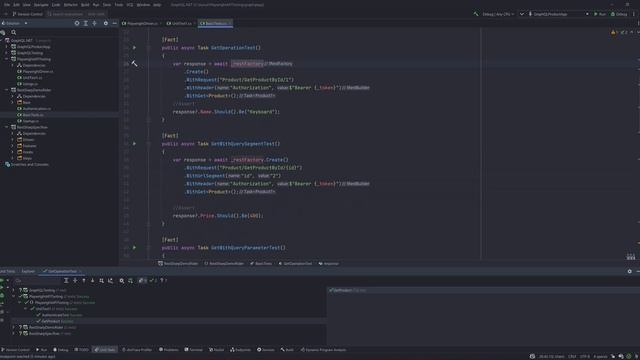The width and height of the screenshot is (640, 360).
Task: Open the Navigate menu
Action: (41, 4)
